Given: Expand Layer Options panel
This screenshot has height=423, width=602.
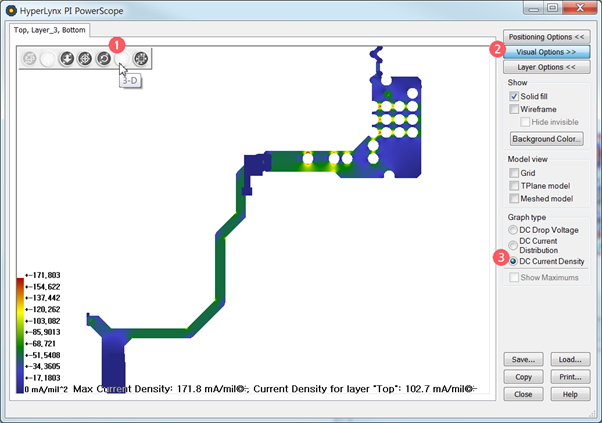Looking at the screenshot, I should (x=546, y=67).
